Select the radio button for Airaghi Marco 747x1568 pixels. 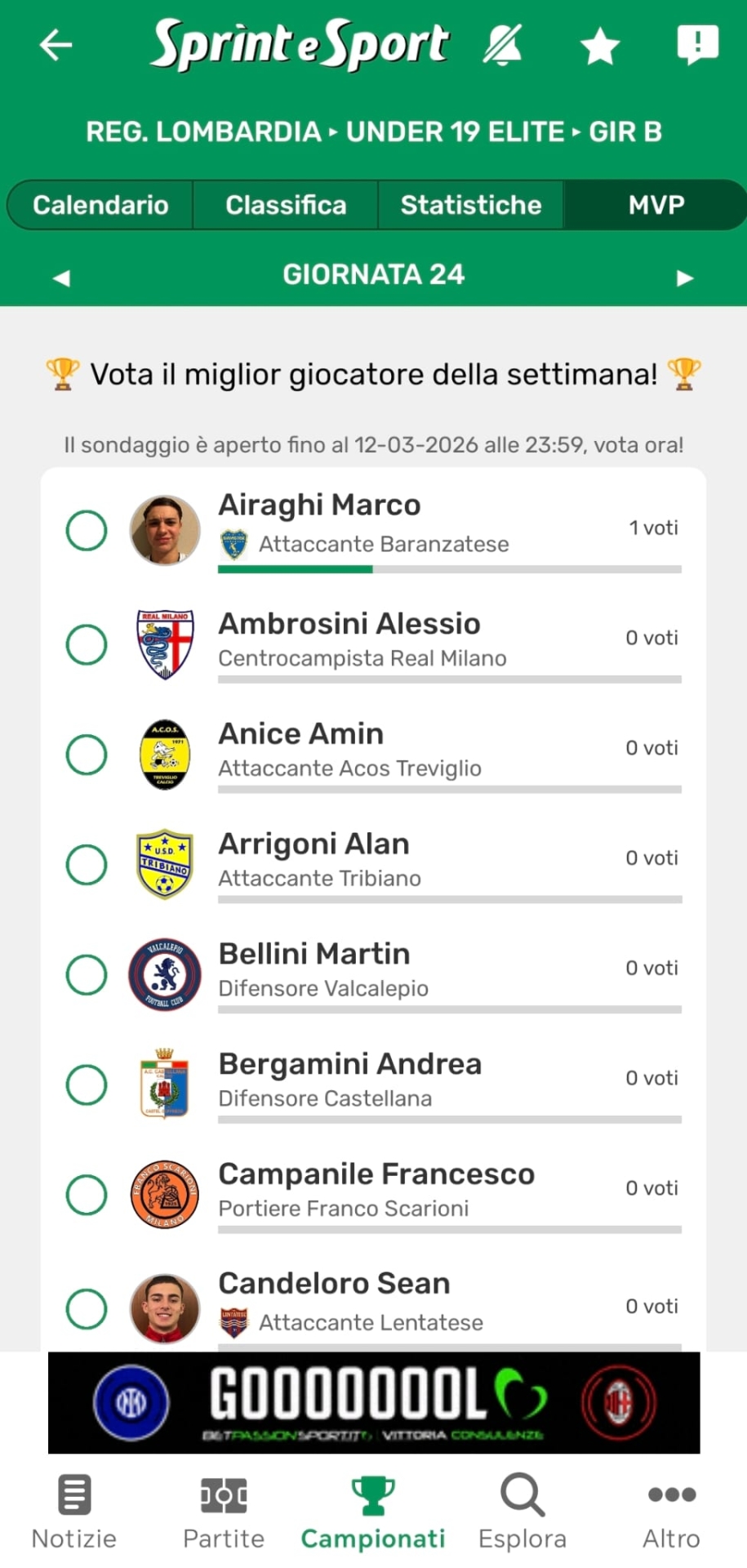(87, 531)
